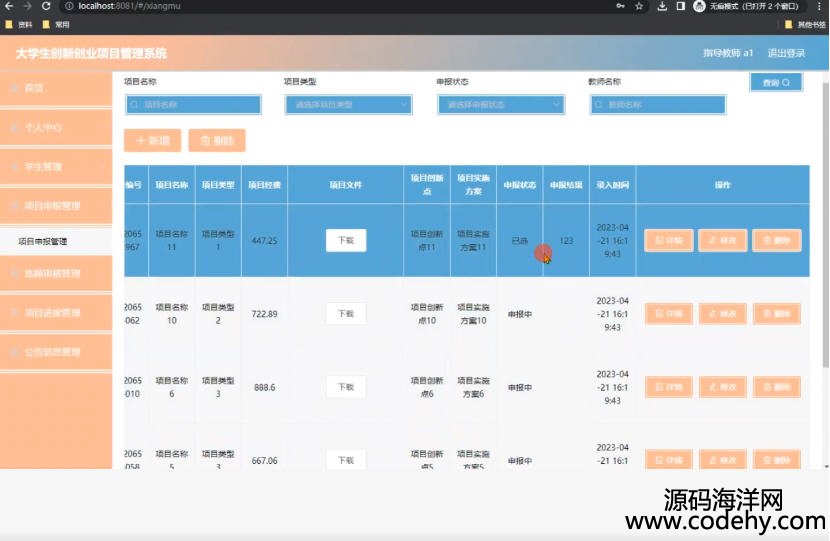The image size is (830, 541).
Task: Click the 教师名称 search input field
Action: point(656,104)
